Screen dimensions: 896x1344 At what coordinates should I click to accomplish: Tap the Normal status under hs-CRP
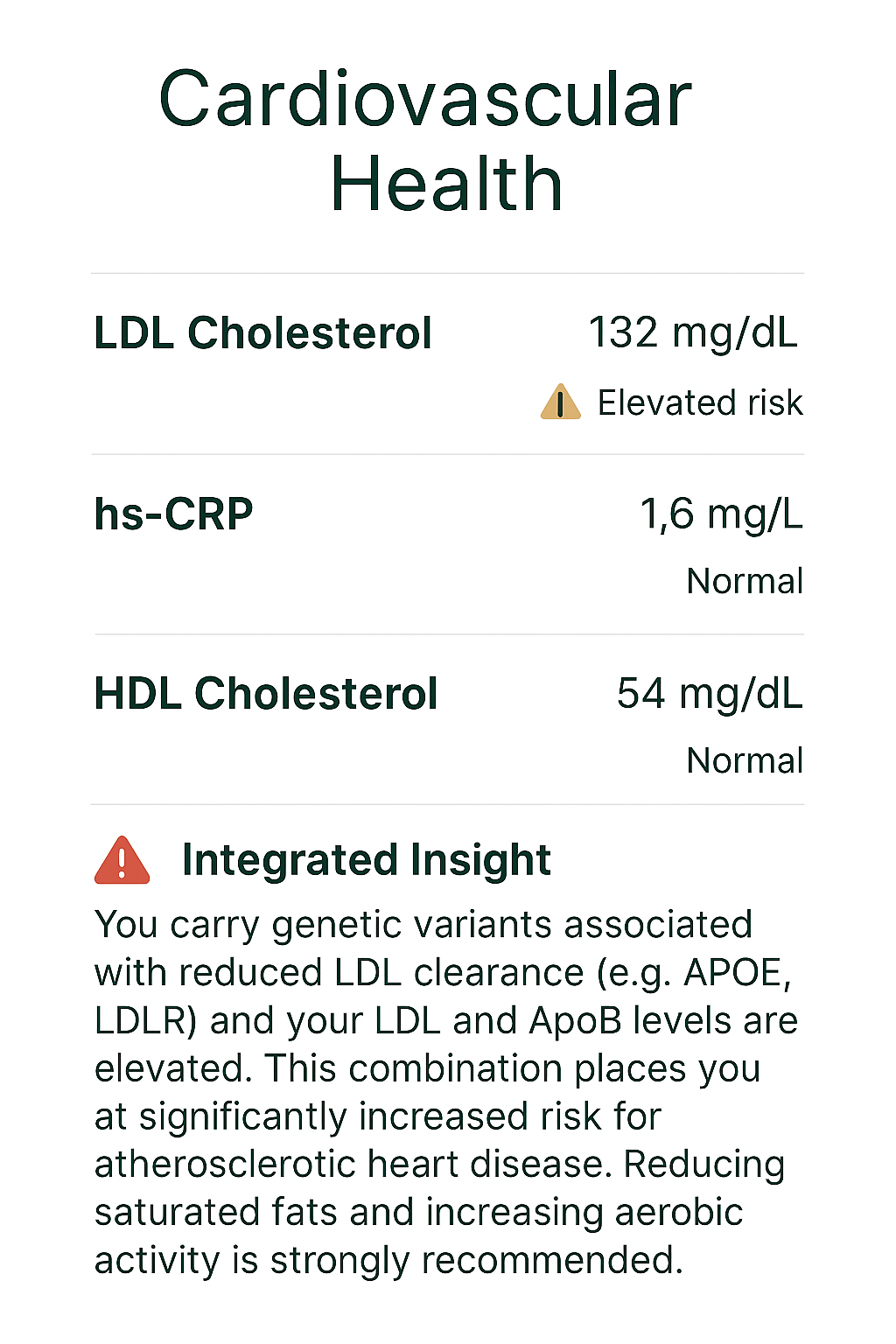(x=744, y=581)
